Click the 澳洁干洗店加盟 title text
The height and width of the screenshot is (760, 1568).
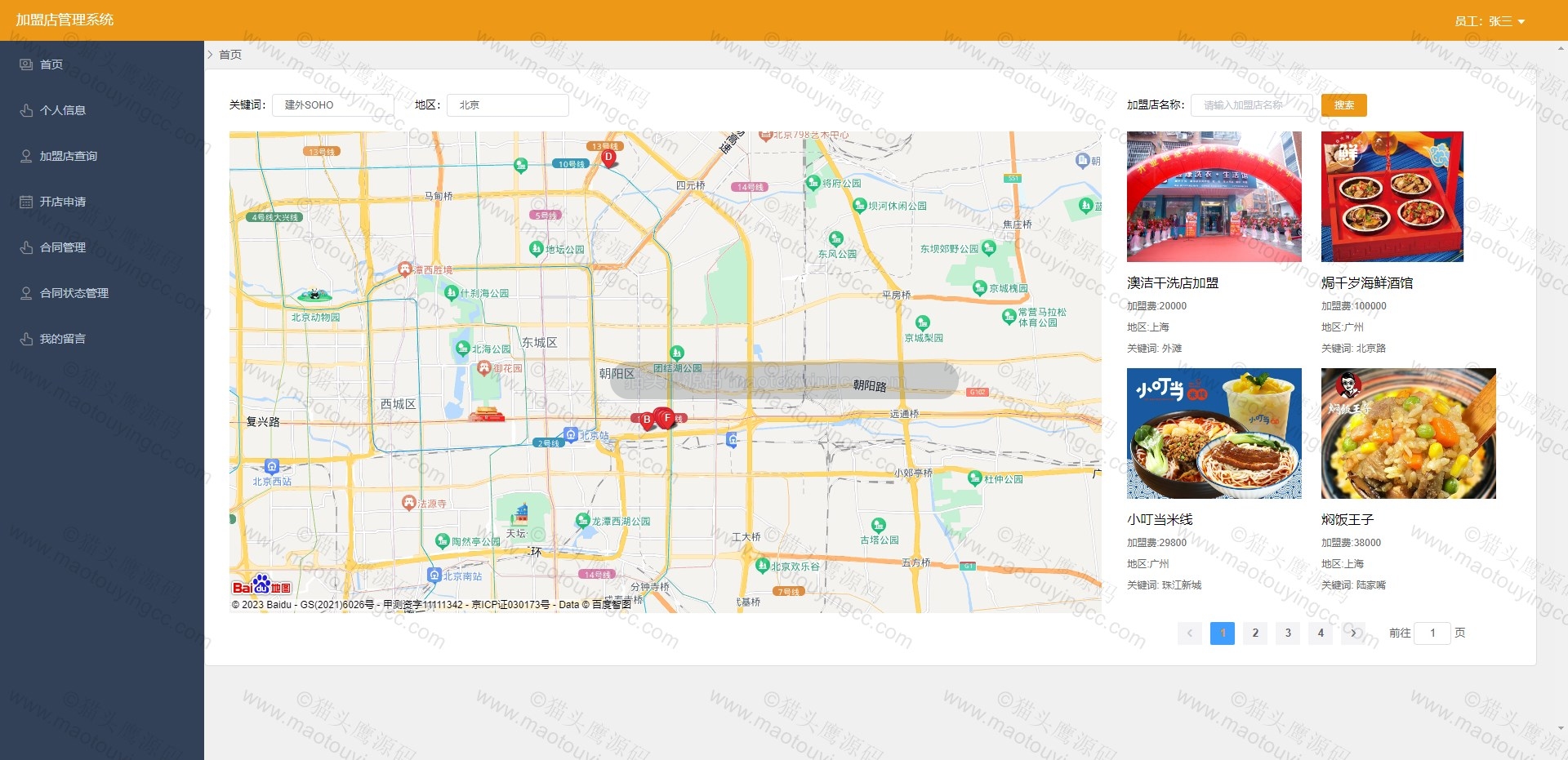click(1173, 283)
